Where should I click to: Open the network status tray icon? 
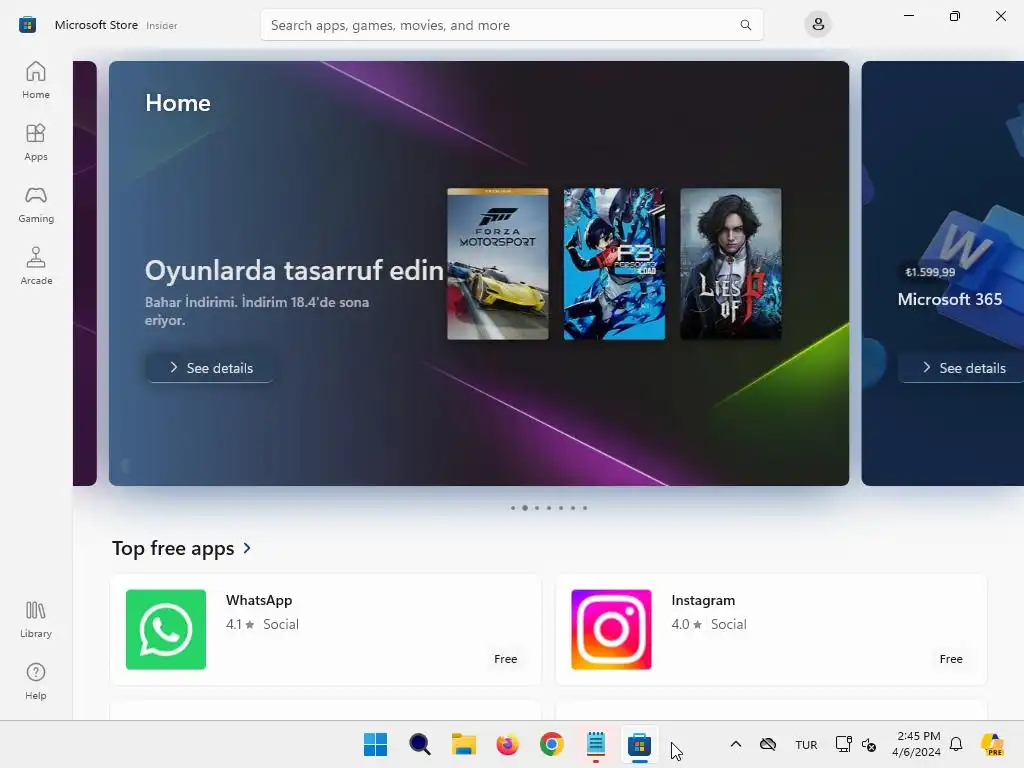[844, 744]
